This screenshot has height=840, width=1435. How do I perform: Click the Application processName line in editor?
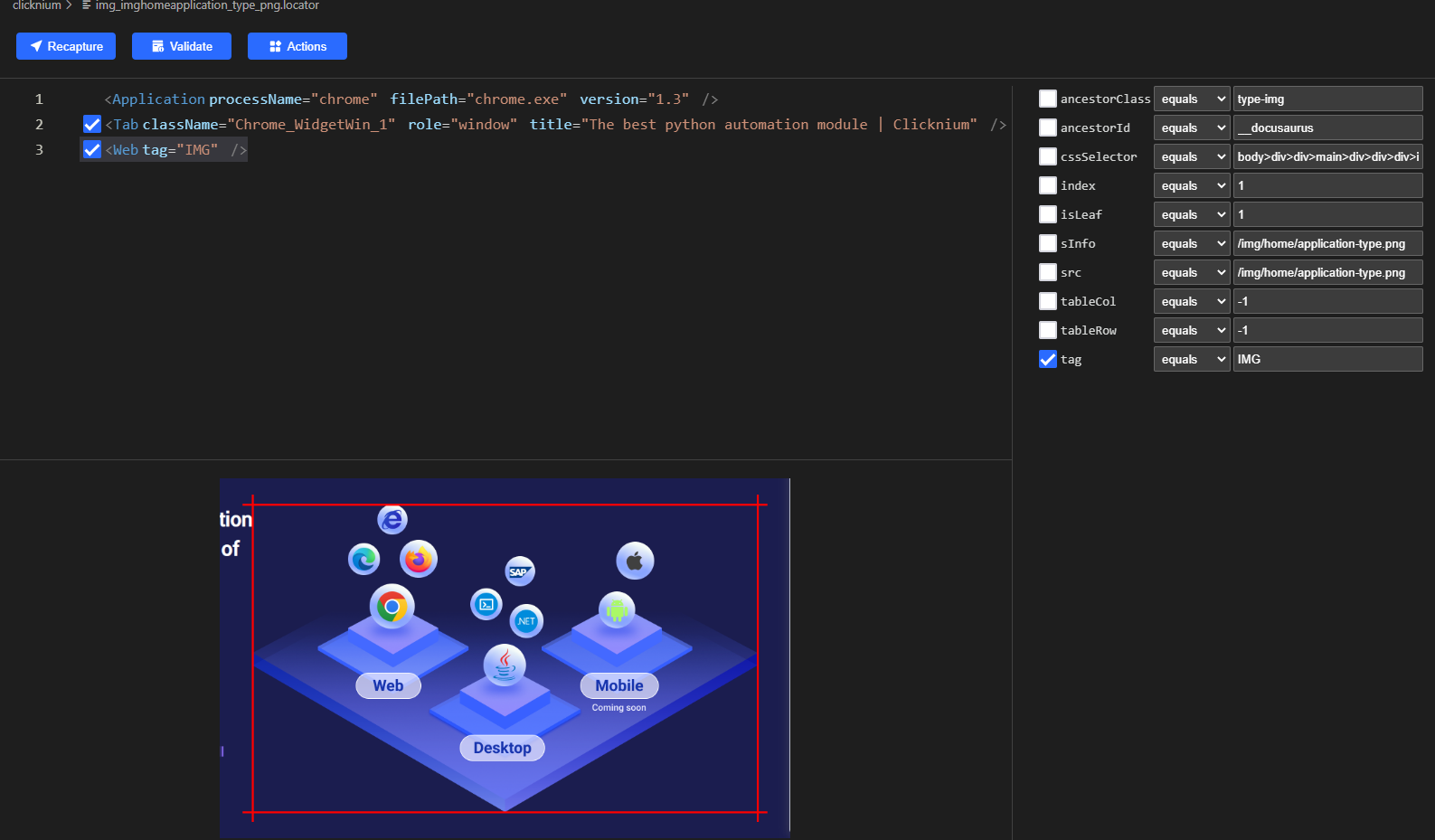(x=411, y=99)
